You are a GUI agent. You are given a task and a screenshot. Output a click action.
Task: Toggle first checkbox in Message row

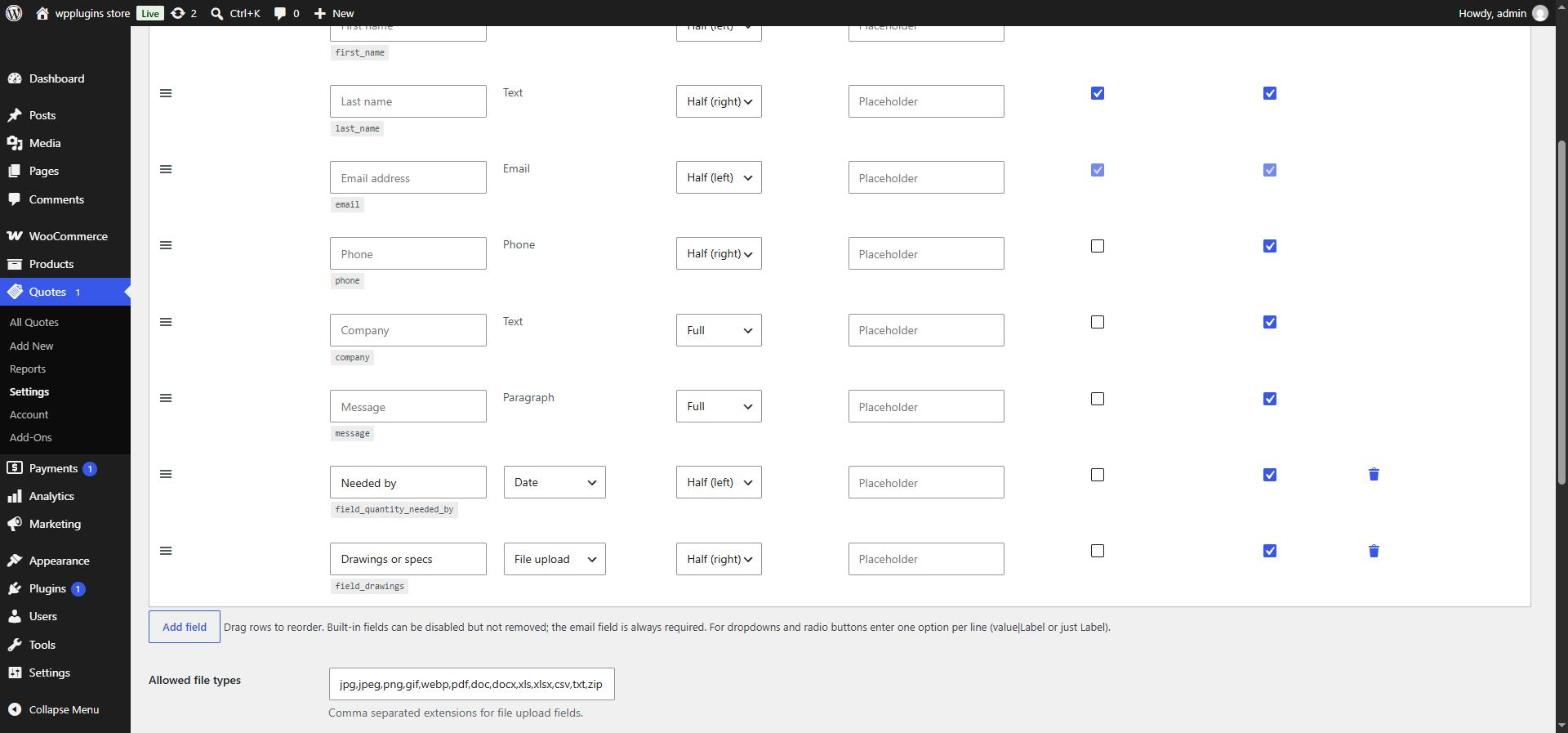click(x=1097, y=399)
